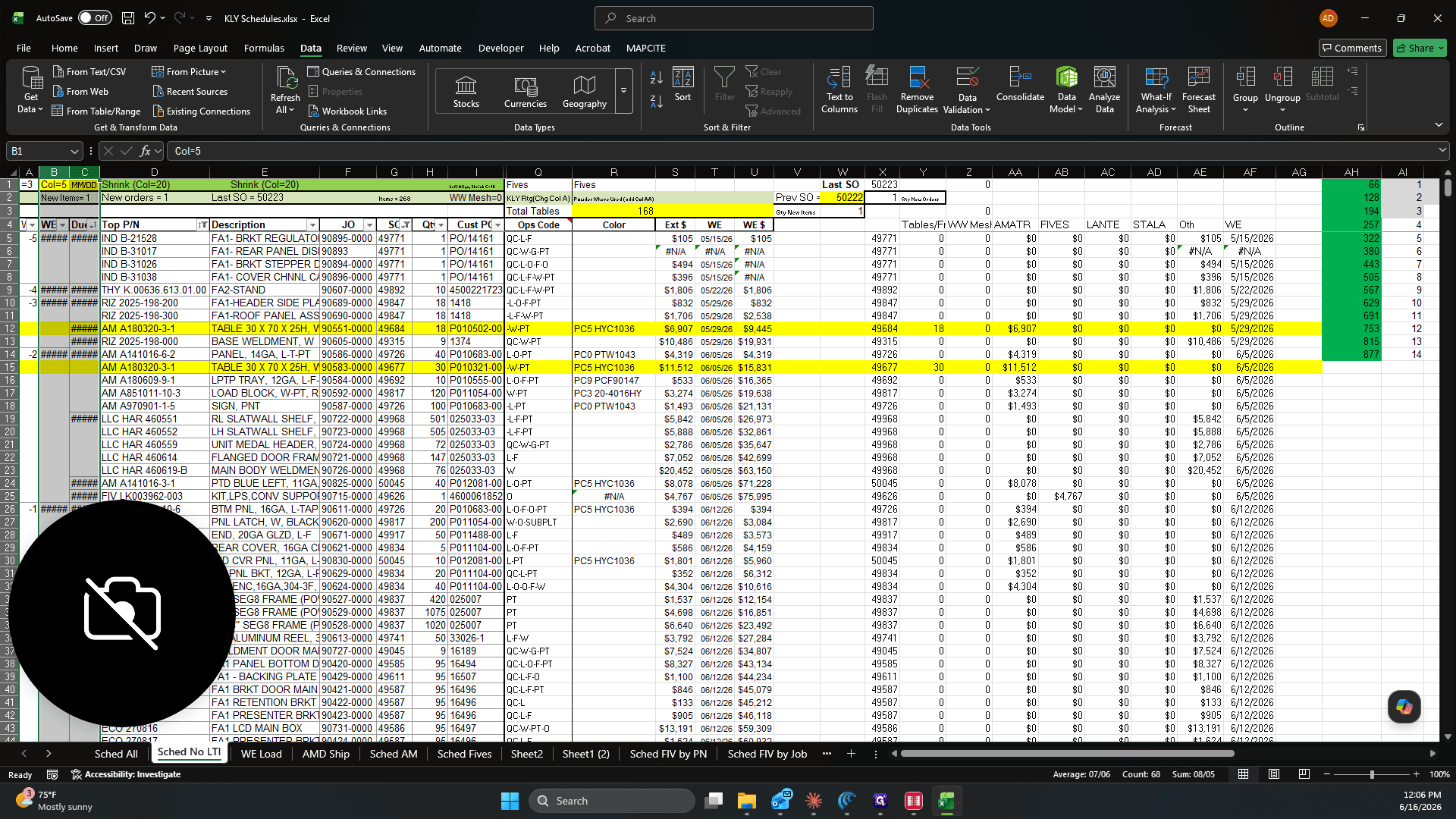Click Remove Duplicates icon

click(917, 89)
